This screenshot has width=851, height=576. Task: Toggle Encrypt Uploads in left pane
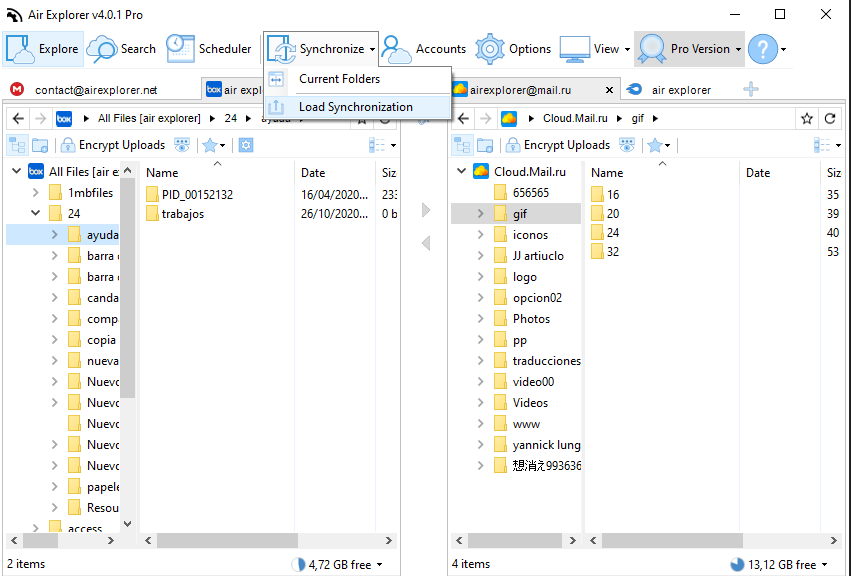coord(113,145)
